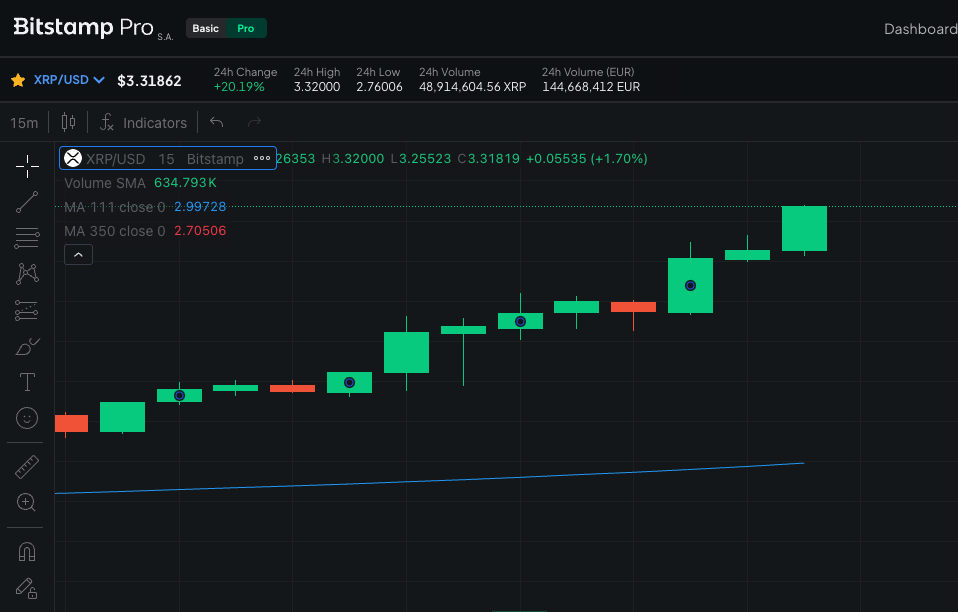This screenshot has width=958, height=612.
Task: Collapse the indicator legend
Action: pos(78,255)
